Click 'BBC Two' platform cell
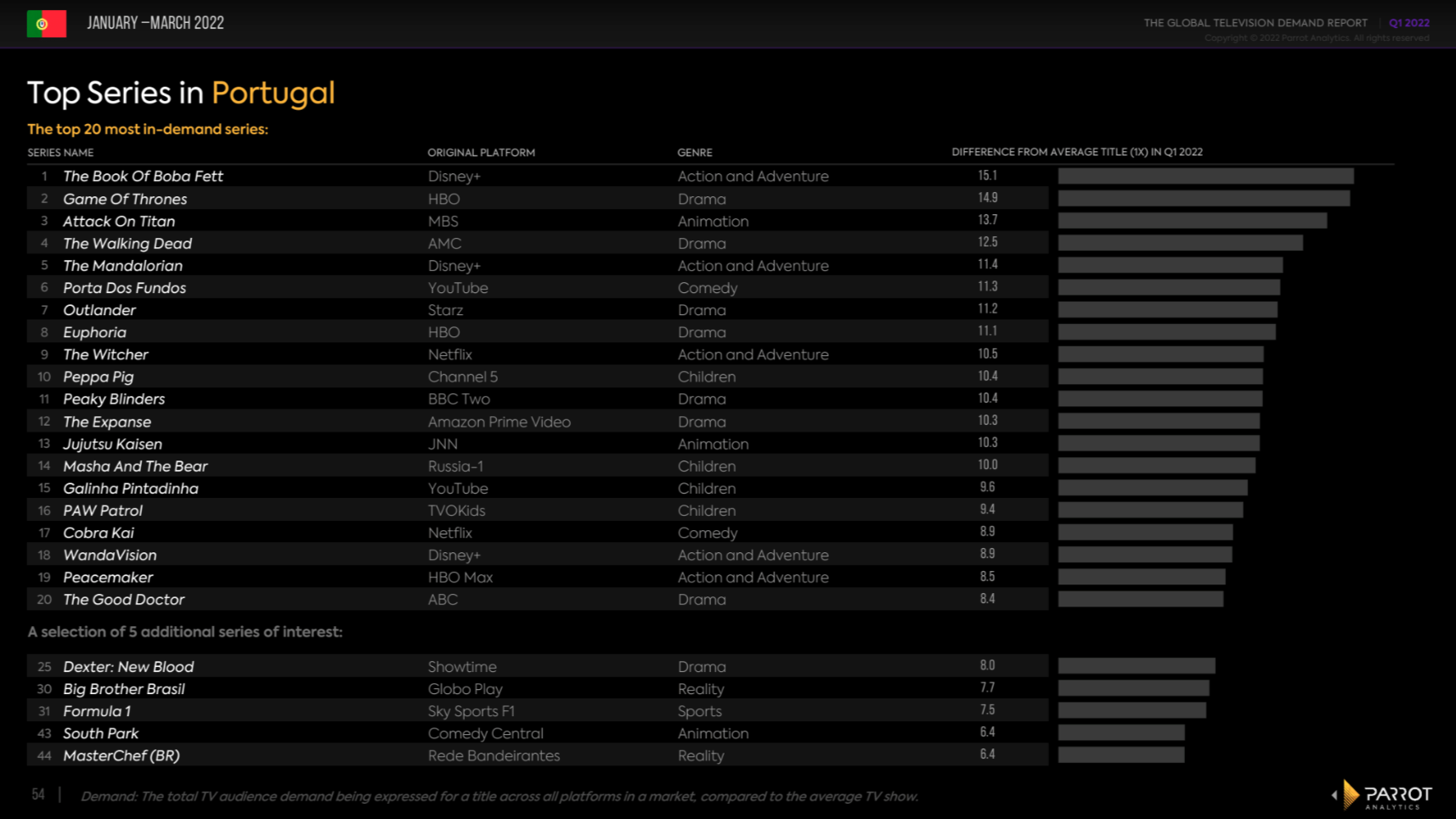Image resolution: width=1456 pixels, height=819 pixels. pos(459,399)
